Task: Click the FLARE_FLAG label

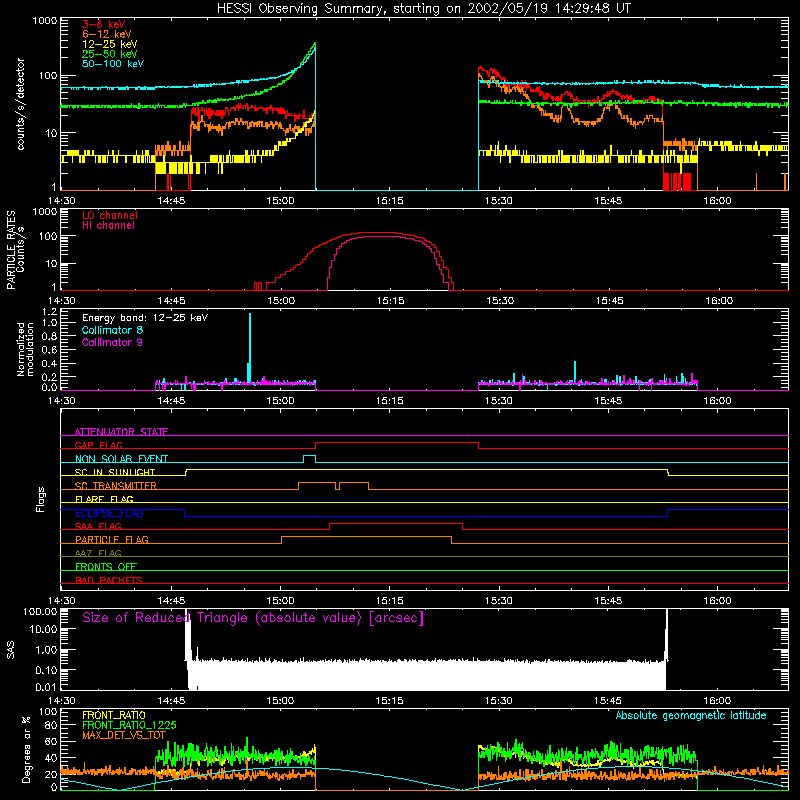Action: (104, 499)
